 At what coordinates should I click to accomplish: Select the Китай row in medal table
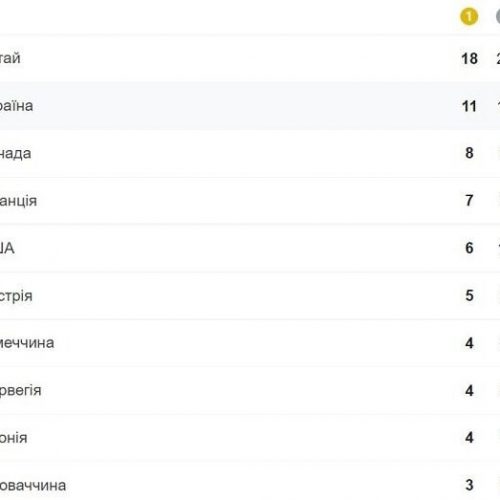[250, 58]
